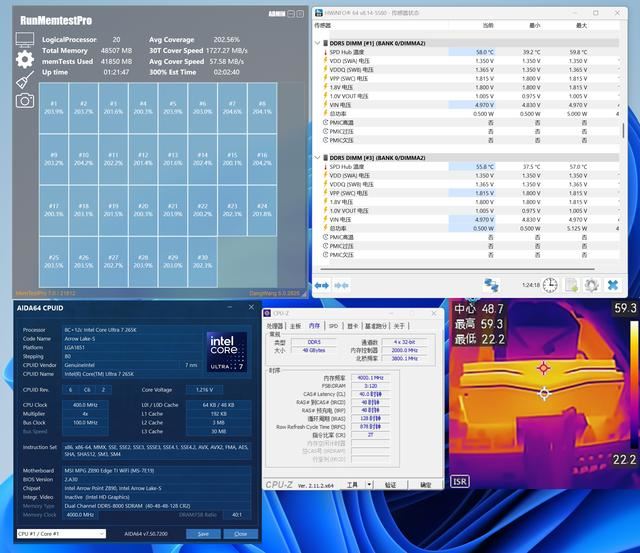This screenshot has width=640, height=553.
Task: Open HWiNFO sensor settings gear
Action: pyautogui.click(x=591, y=285)
